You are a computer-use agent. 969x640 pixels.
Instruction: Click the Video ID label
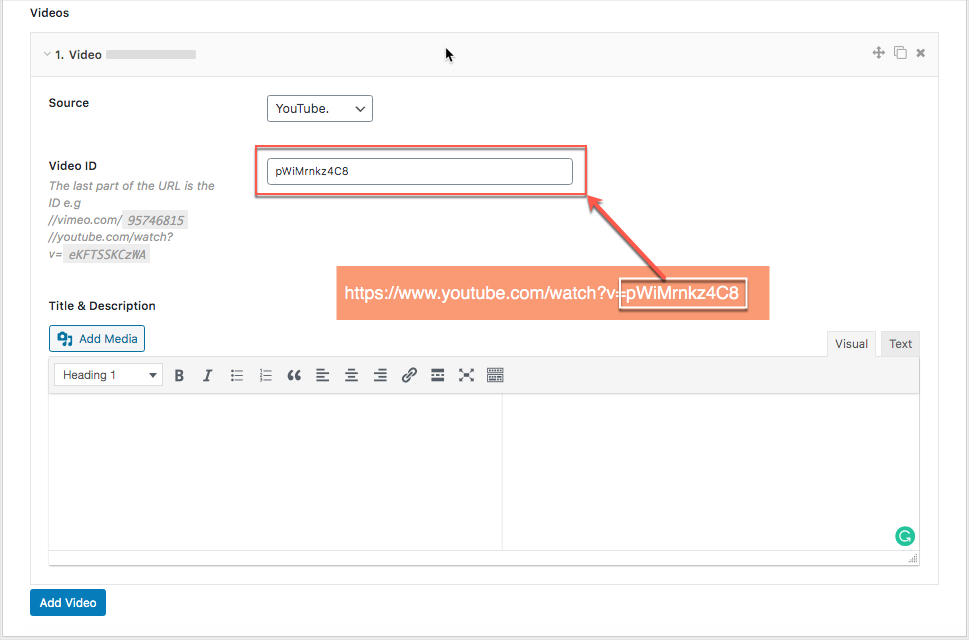(x=73, y=166)
